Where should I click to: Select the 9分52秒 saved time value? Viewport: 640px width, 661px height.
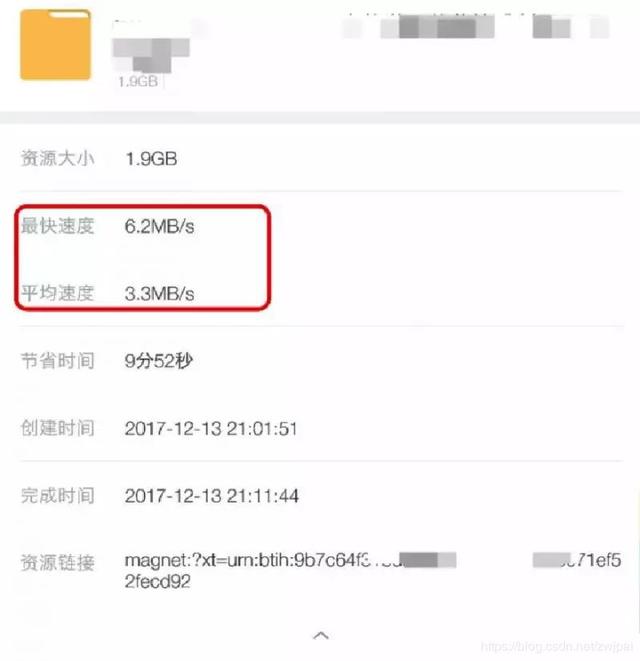coord(159,361)
